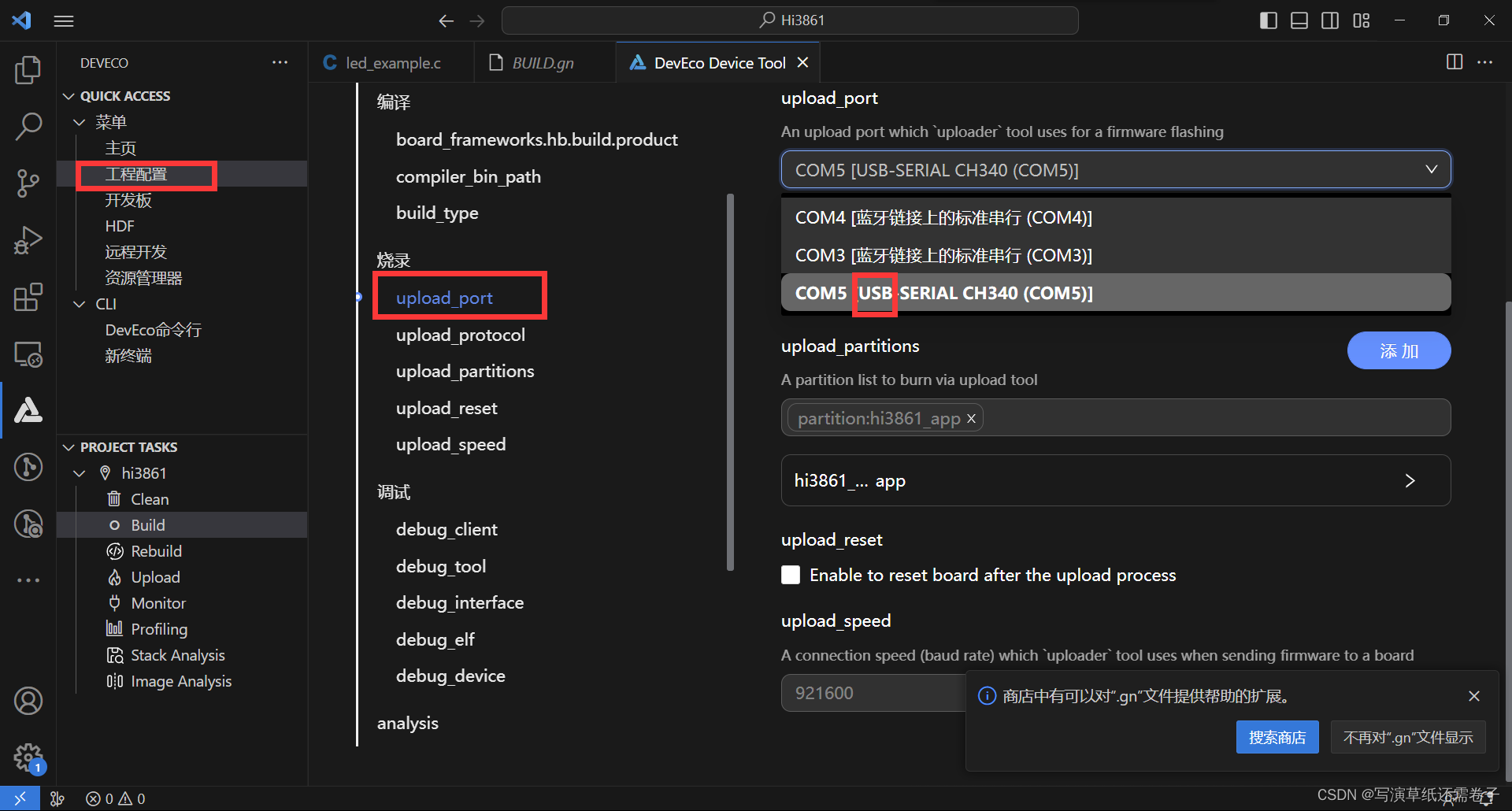Collapse the 菜单 tree group
Image resolution: width=1512 pixels, height=811 pixels.
79,122
